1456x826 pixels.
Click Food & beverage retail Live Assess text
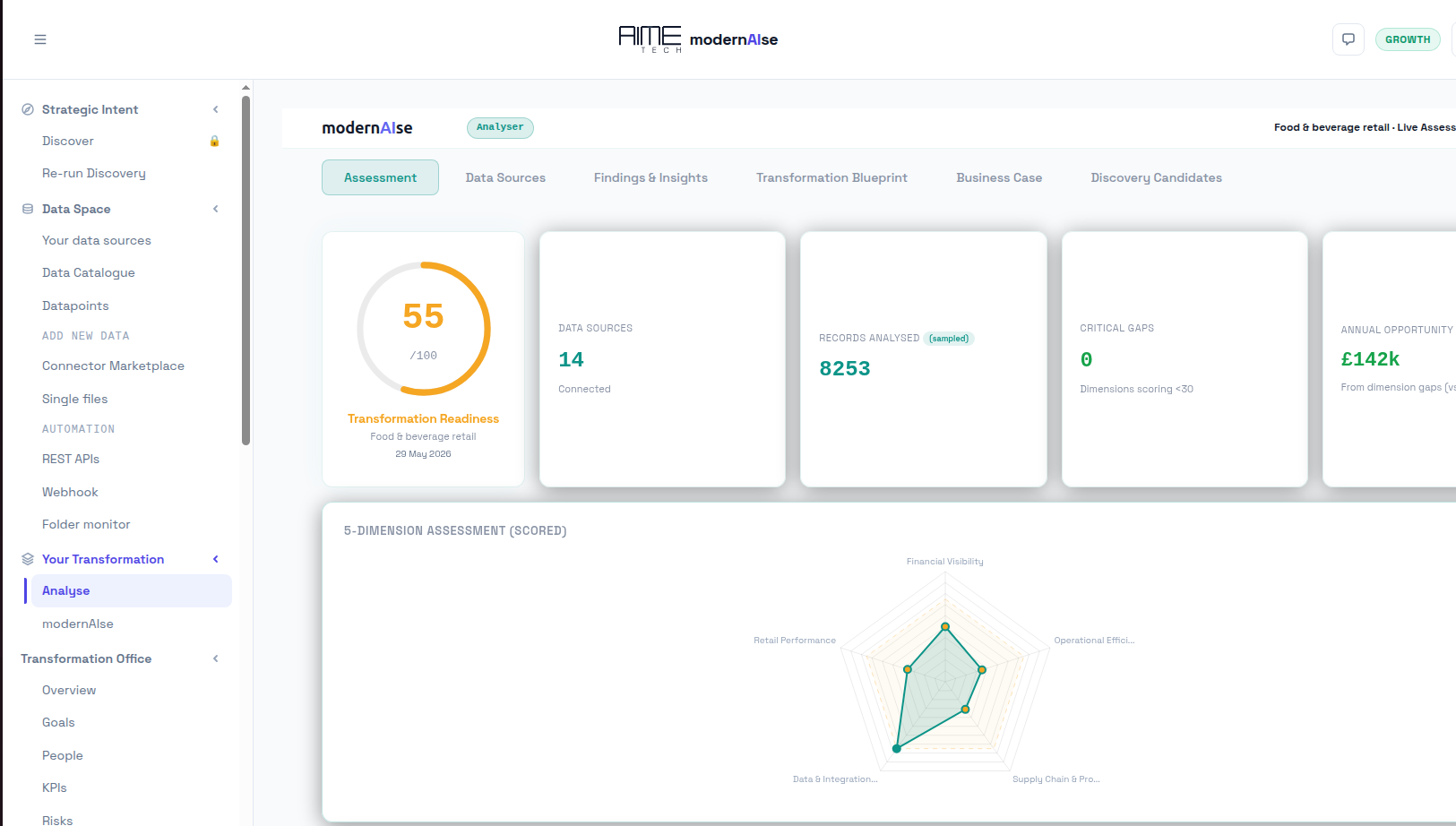[1365, 127]
